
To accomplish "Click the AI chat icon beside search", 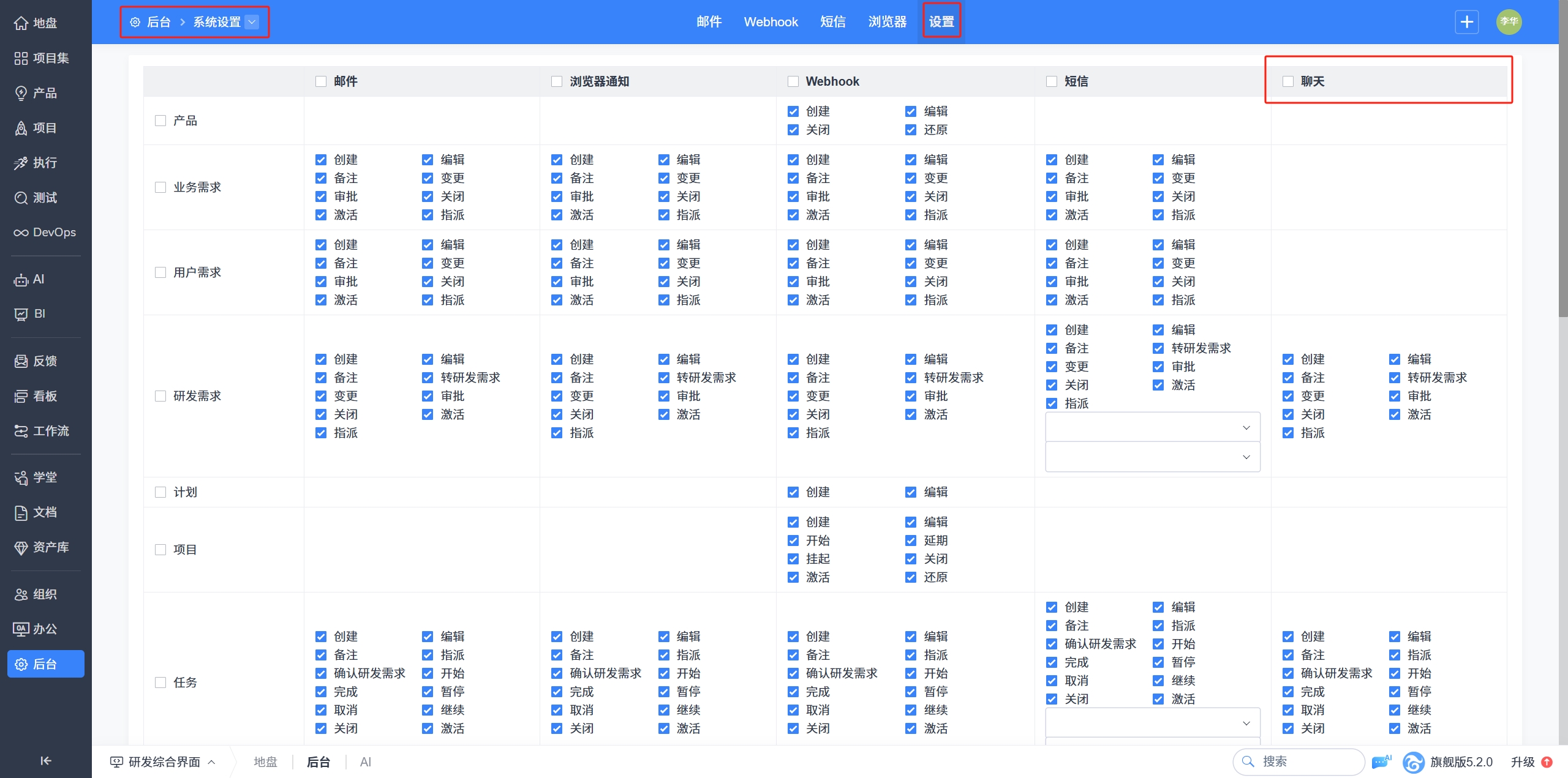I will click(x=1381, y=761).
